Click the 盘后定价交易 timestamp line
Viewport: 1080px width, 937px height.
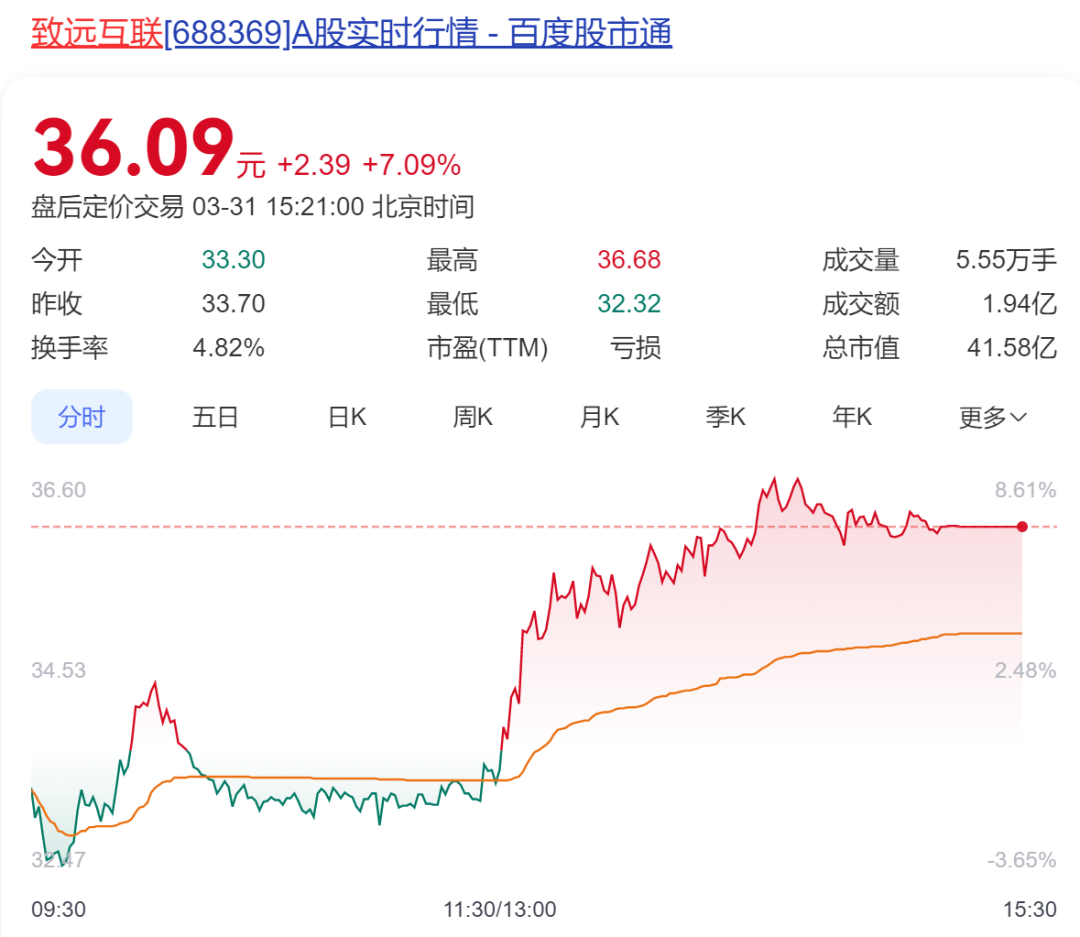253,207
